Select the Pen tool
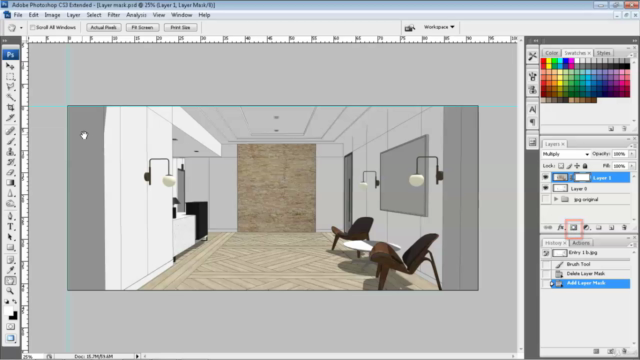640x360 pixels. [x=10, y=216]
